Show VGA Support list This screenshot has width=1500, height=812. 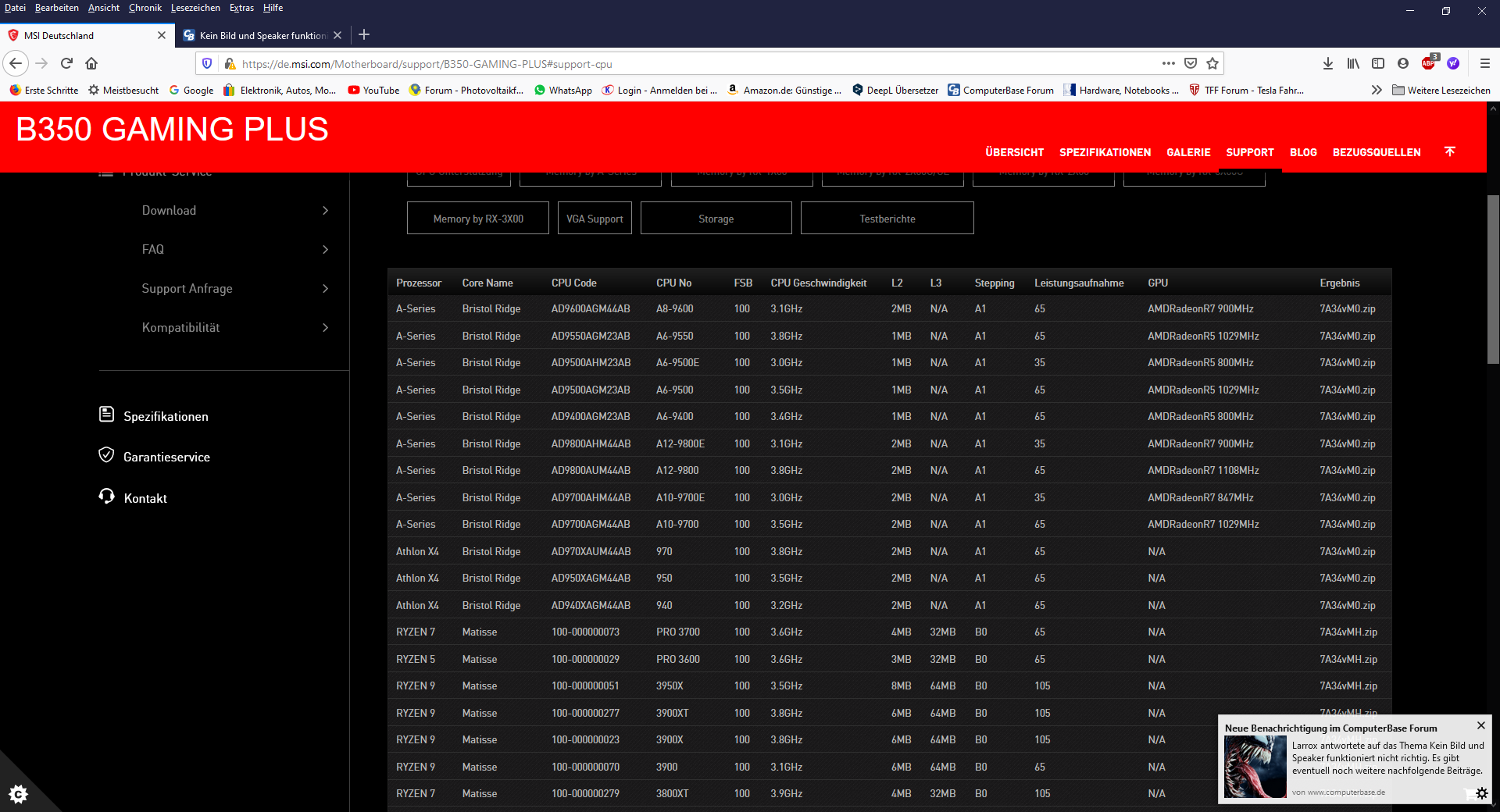tap(595, 218)
